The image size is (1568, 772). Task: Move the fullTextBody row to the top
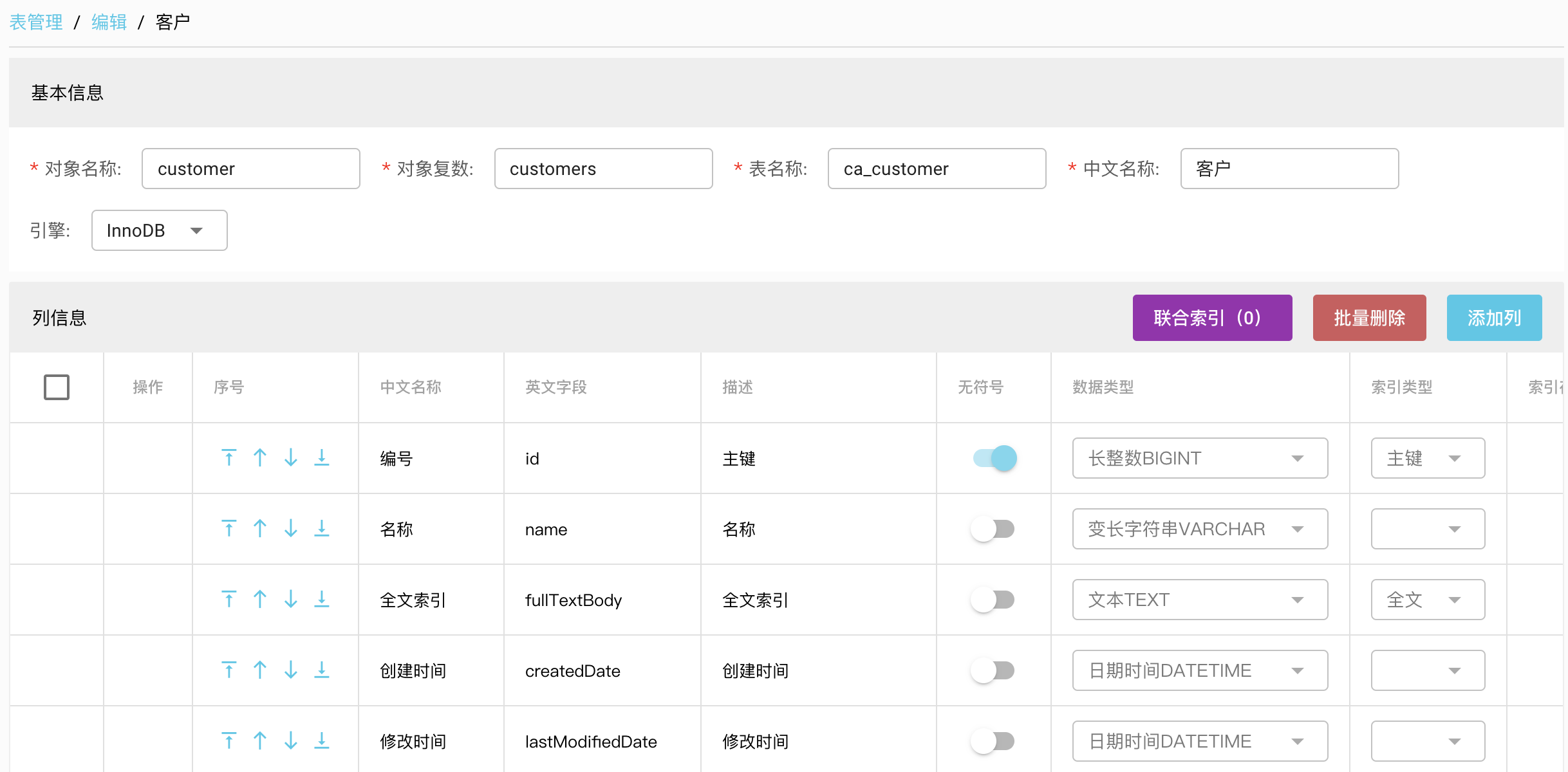click(x=229, y=600)
